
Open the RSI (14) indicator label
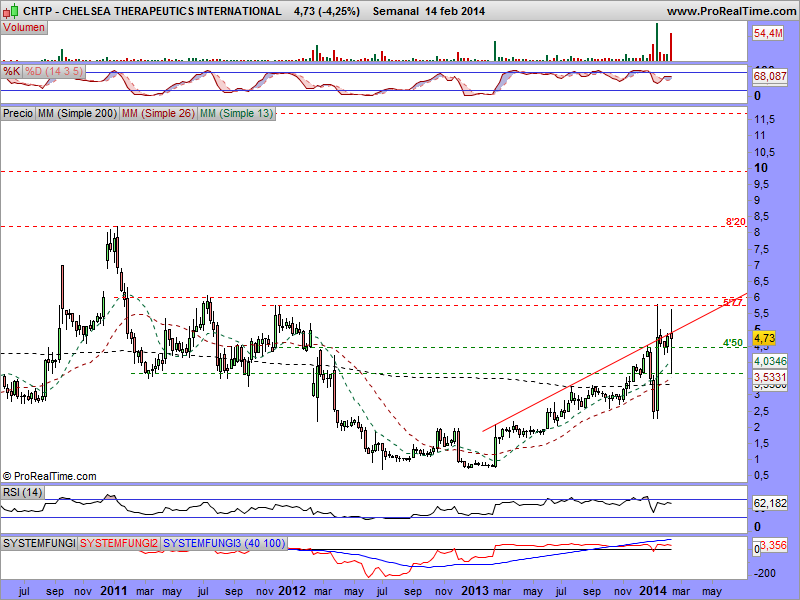coord(22,492)
